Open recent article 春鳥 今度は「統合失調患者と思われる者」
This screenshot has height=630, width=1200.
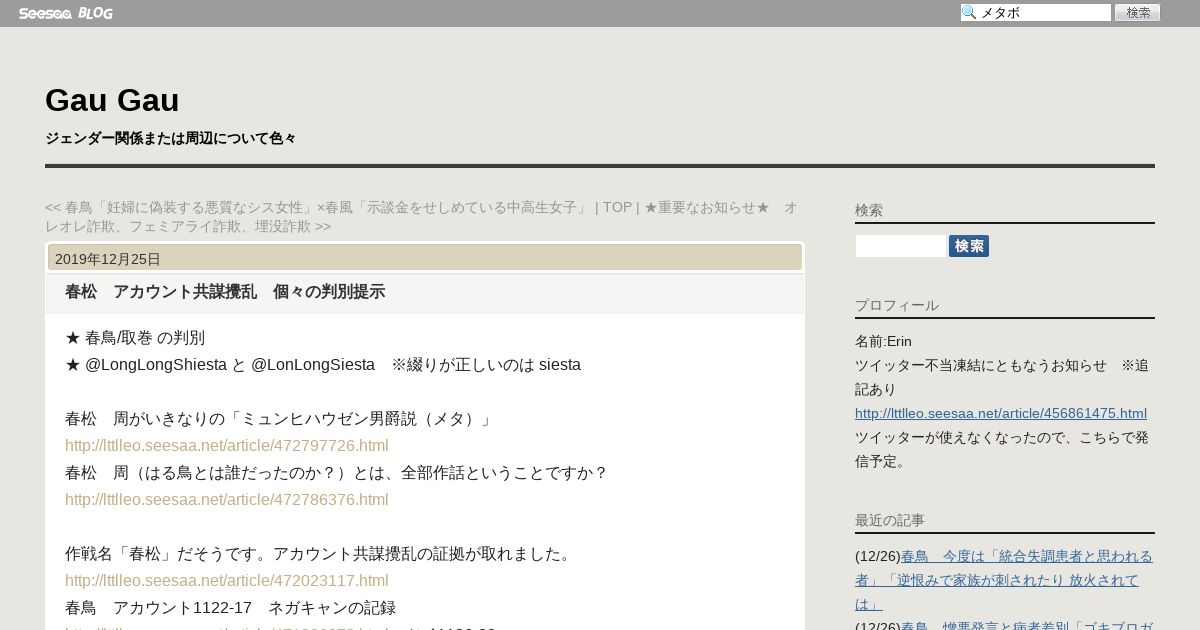tap(1004, 580)
